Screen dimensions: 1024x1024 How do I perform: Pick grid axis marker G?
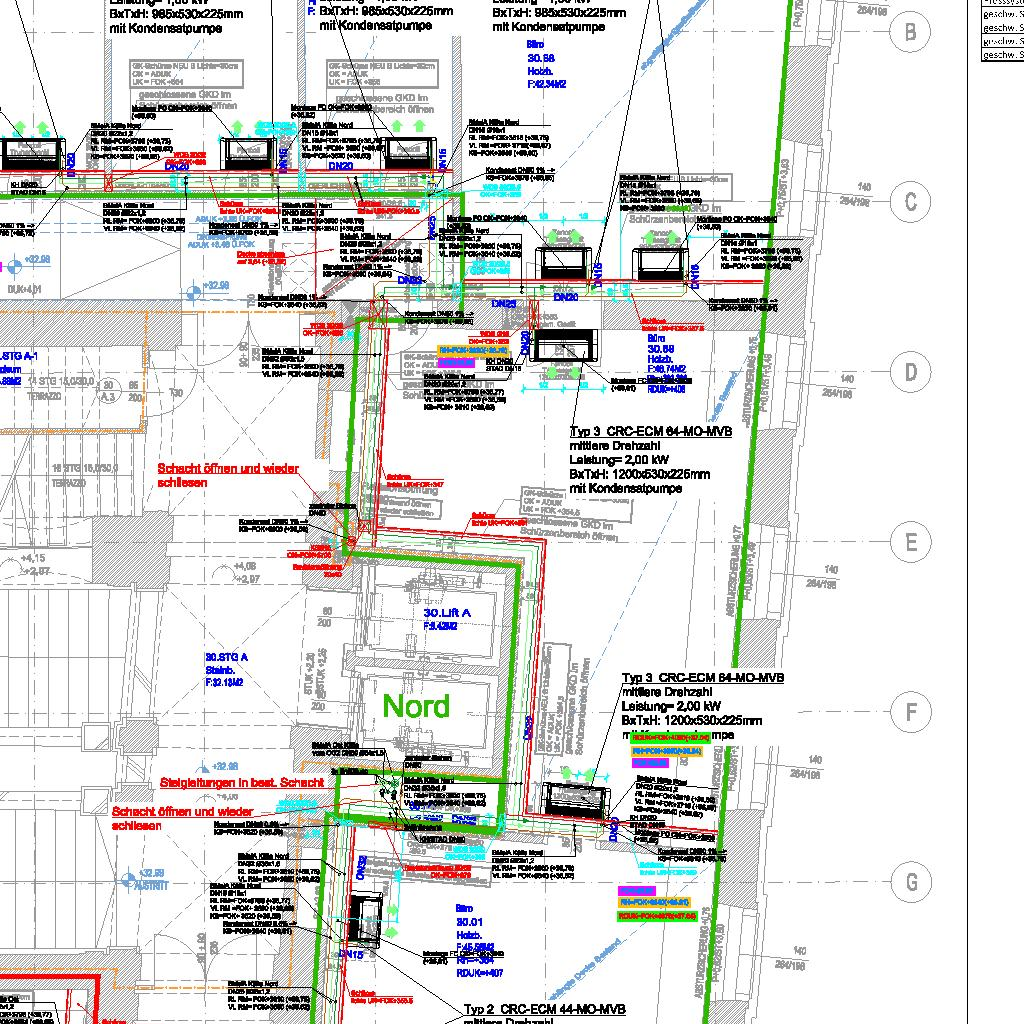pyautogui.click(x=910, y=882)
